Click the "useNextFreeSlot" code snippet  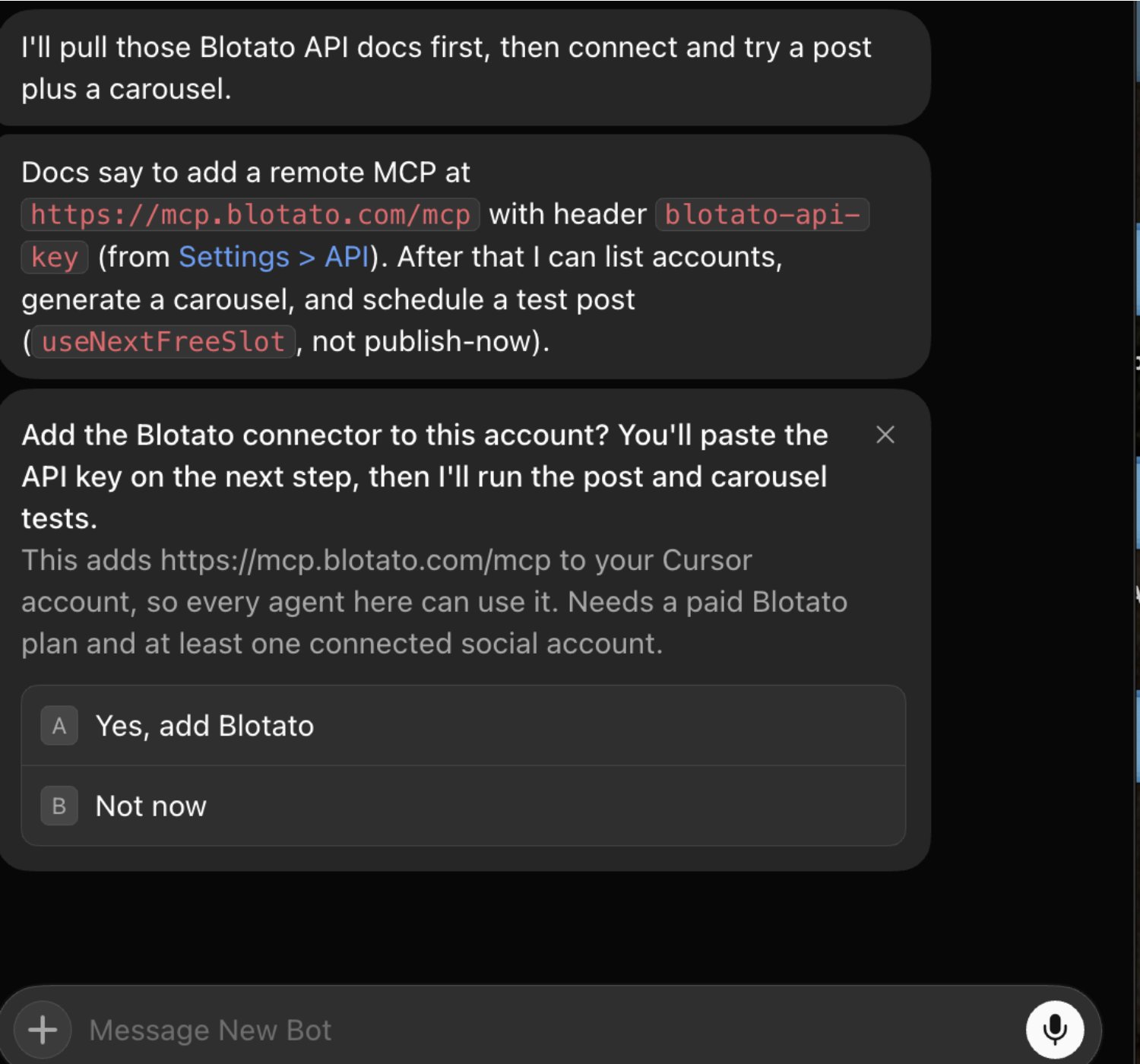(163, 341)
